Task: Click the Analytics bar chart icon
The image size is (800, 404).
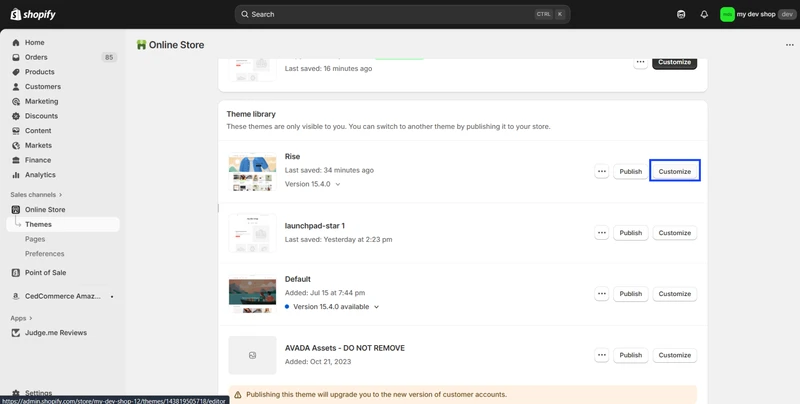Action: (x=16, y=174)
